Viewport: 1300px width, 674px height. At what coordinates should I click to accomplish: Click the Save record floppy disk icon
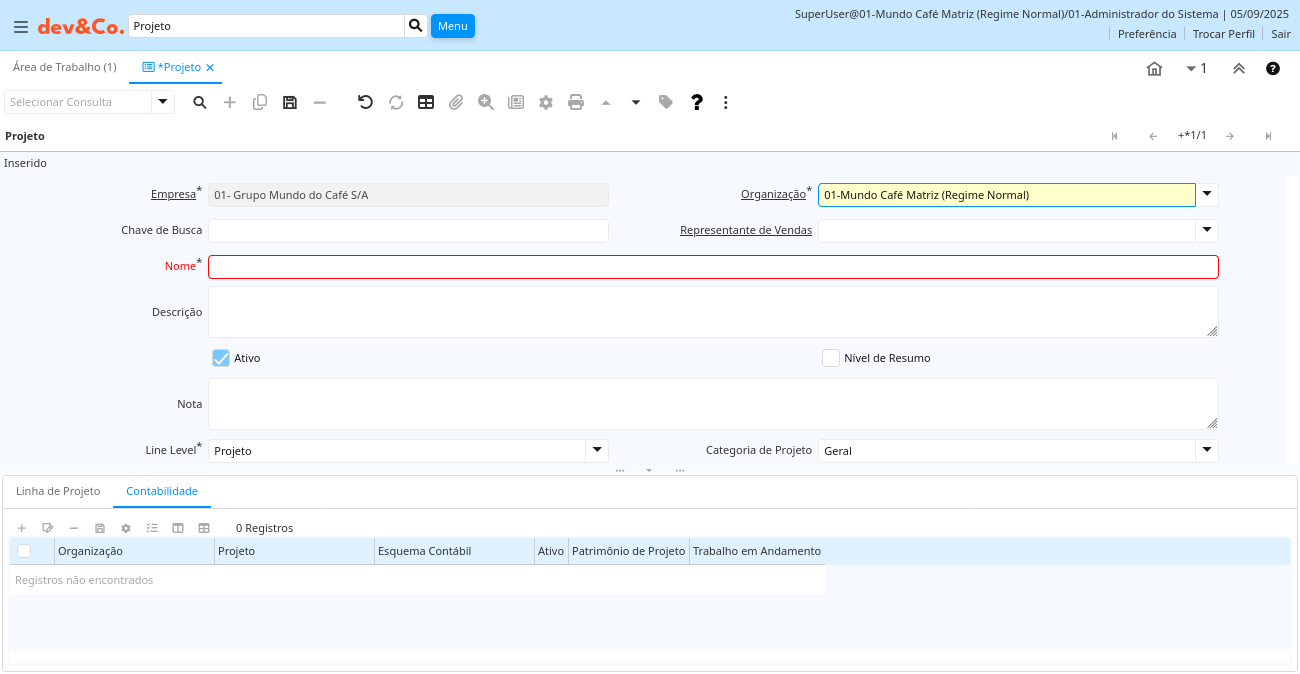pos(290,102)
